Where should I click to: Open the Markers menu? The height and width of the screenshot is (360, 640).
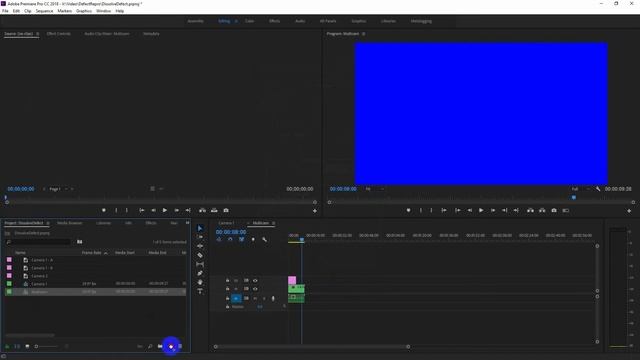tap(64, 11)
